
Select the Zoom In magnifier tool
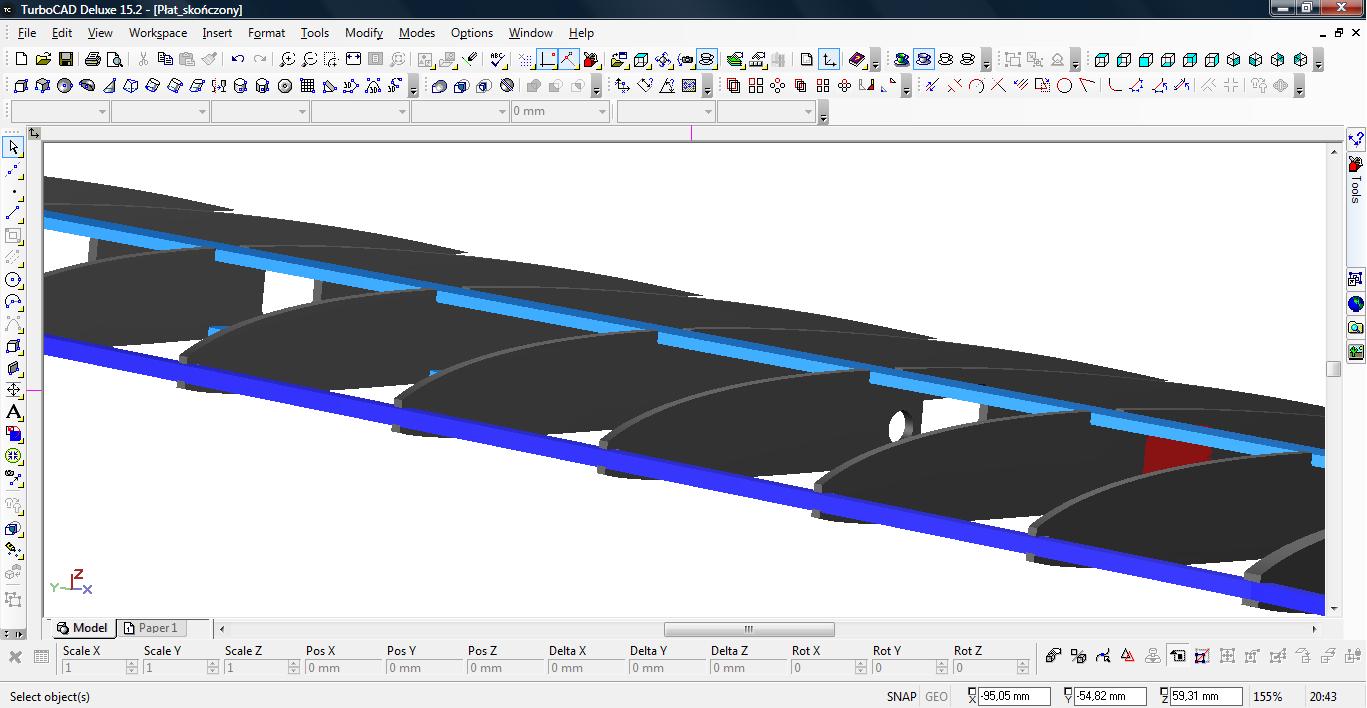(287, 60)
